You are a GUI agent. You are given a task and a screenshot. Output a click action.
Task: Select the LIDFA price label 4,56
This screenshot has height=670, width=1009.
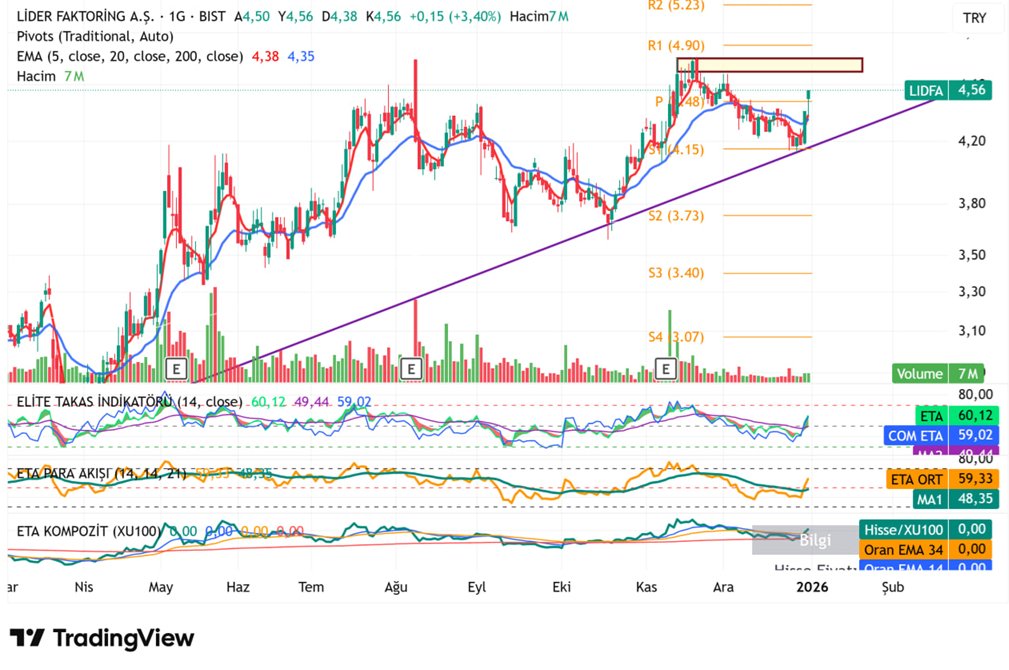(x=948, y=90)
